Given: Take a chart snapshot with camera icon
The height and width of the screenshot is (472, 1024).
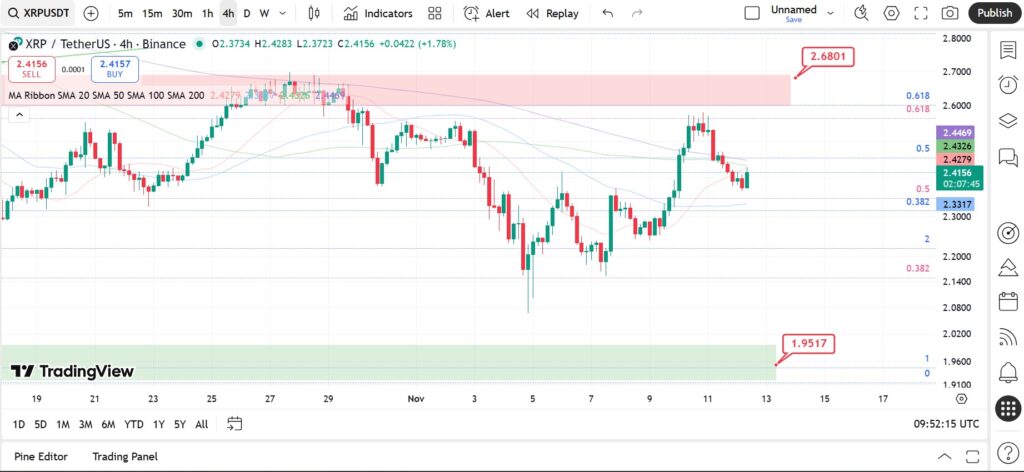Looking at the screenshot, I should (950, 13).
